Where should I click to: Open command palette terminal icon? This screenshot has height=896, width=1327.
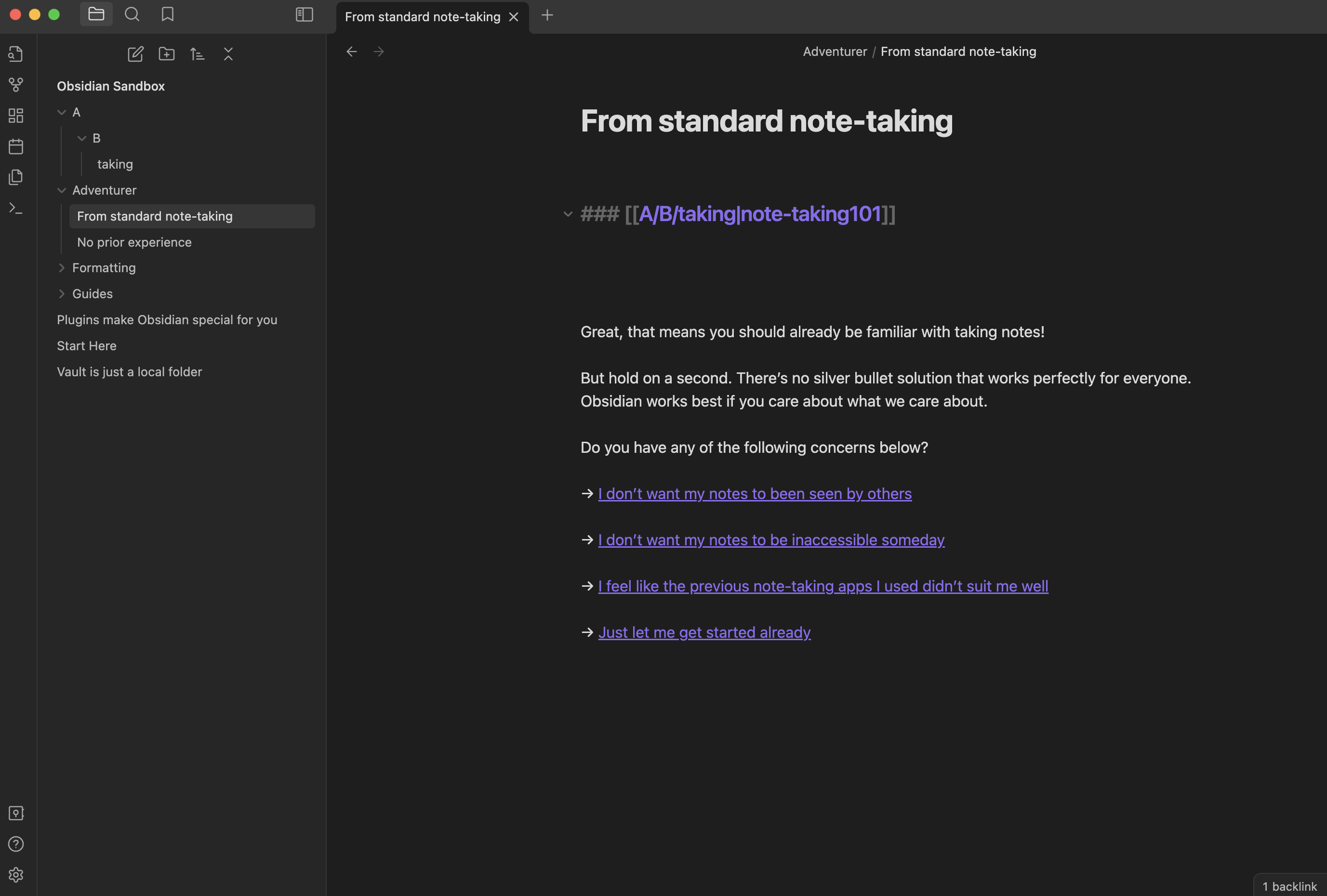coord(16,208)
